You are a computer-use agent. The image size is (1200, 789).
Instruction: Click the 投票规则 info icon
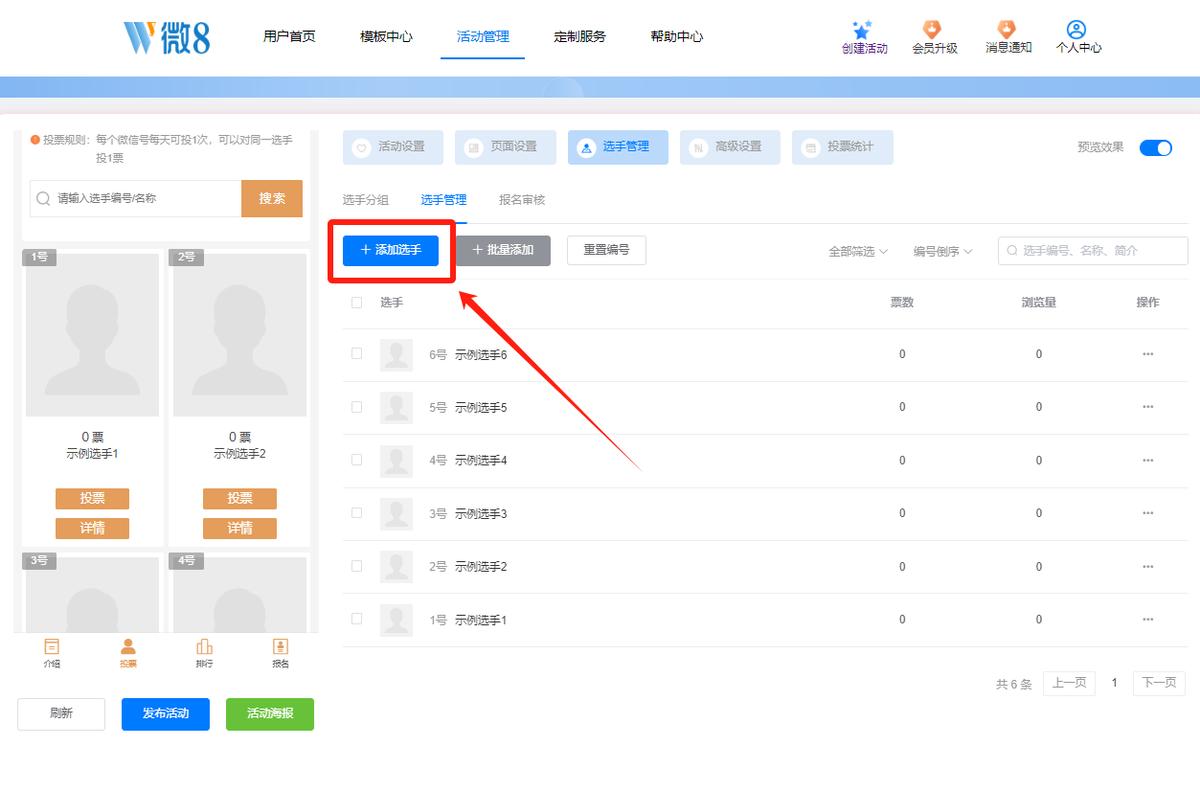point(35,140)
